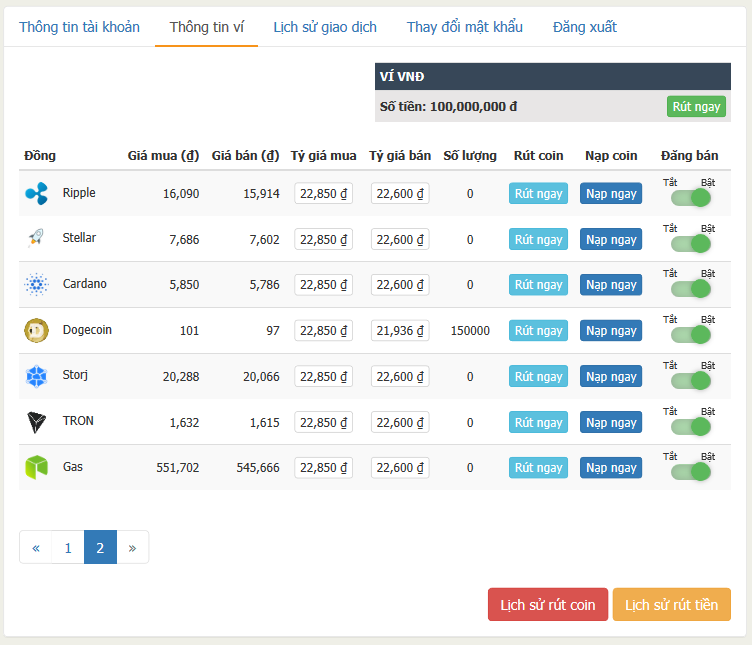Edit Gas Tỷ giá mua field
The width and height of the screenshot is (752, 645).
[323, 468]
